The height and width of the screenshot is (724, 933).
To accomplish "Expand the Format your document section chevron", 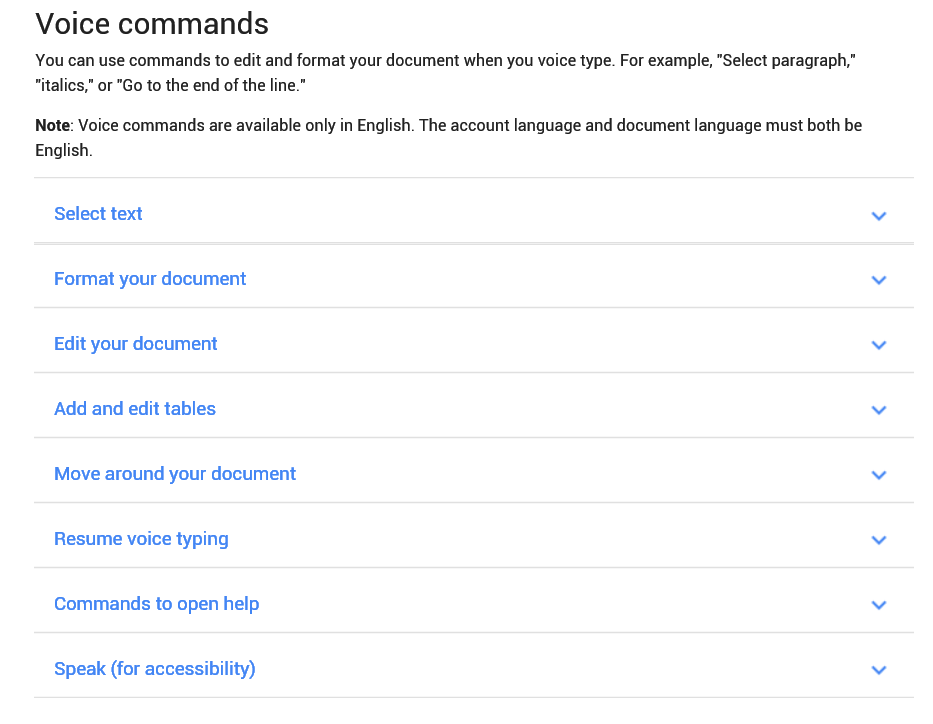I will 879,280.
